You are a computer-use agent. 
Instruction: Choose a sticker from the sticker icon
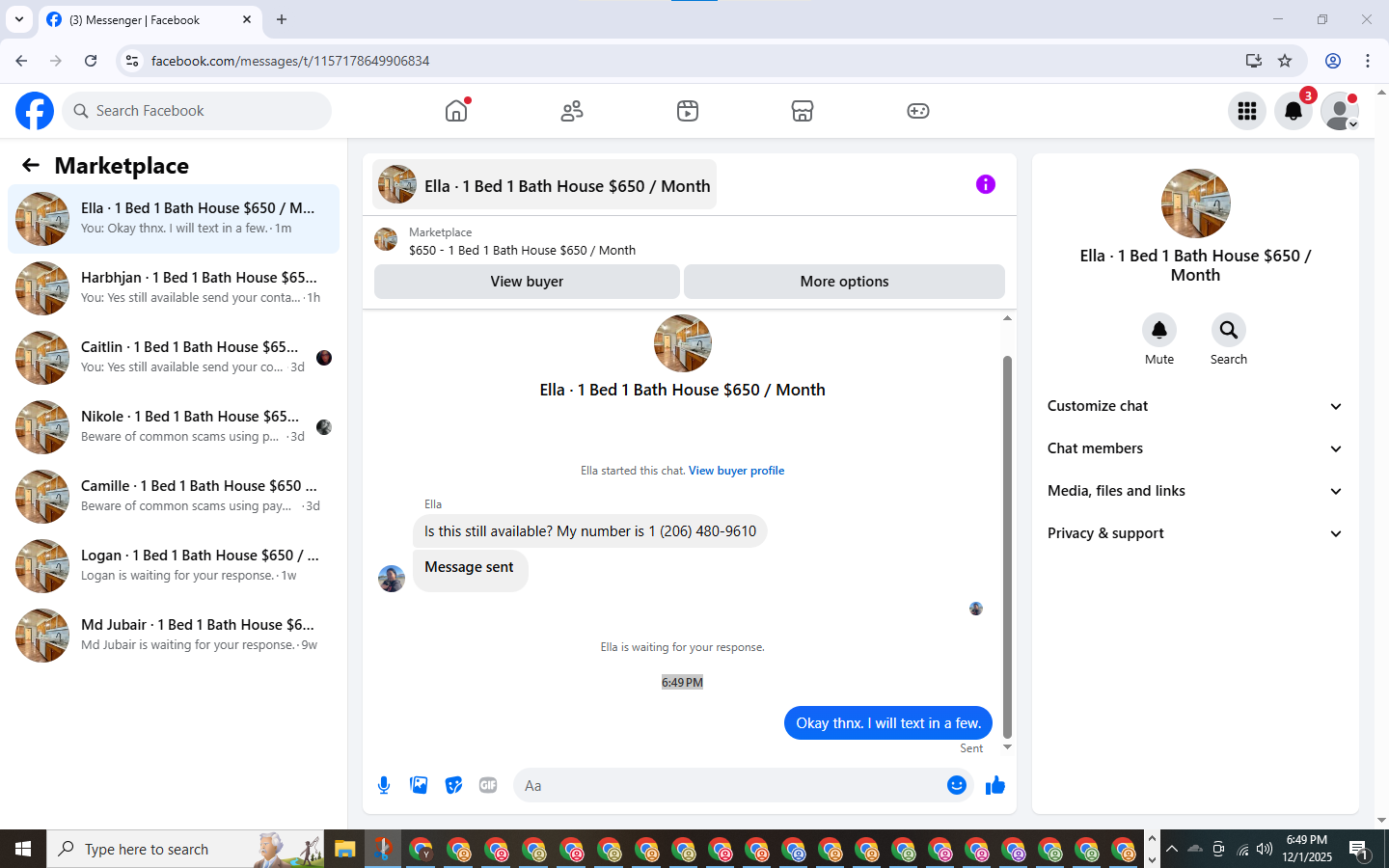[453, 785]
